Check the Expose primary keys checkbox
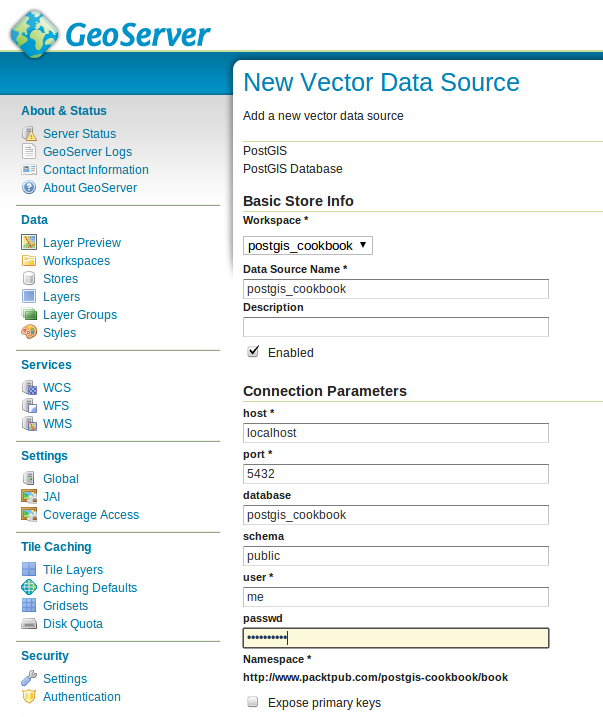This screenshot has width=603, height=717. pos(253,702)
